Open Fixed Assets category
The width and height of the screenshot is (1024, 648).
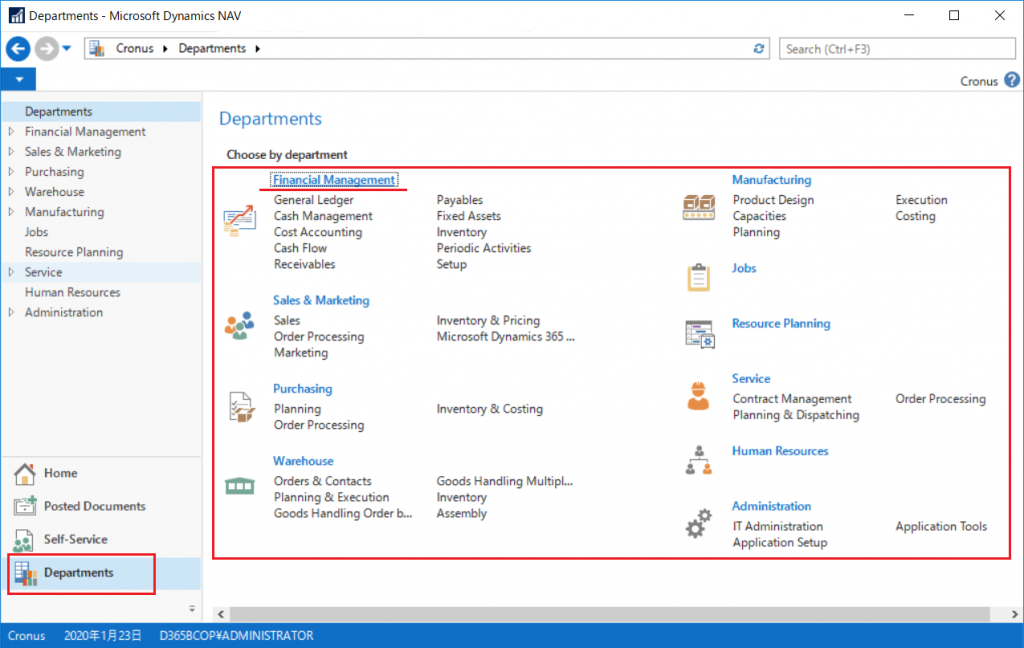469,216
